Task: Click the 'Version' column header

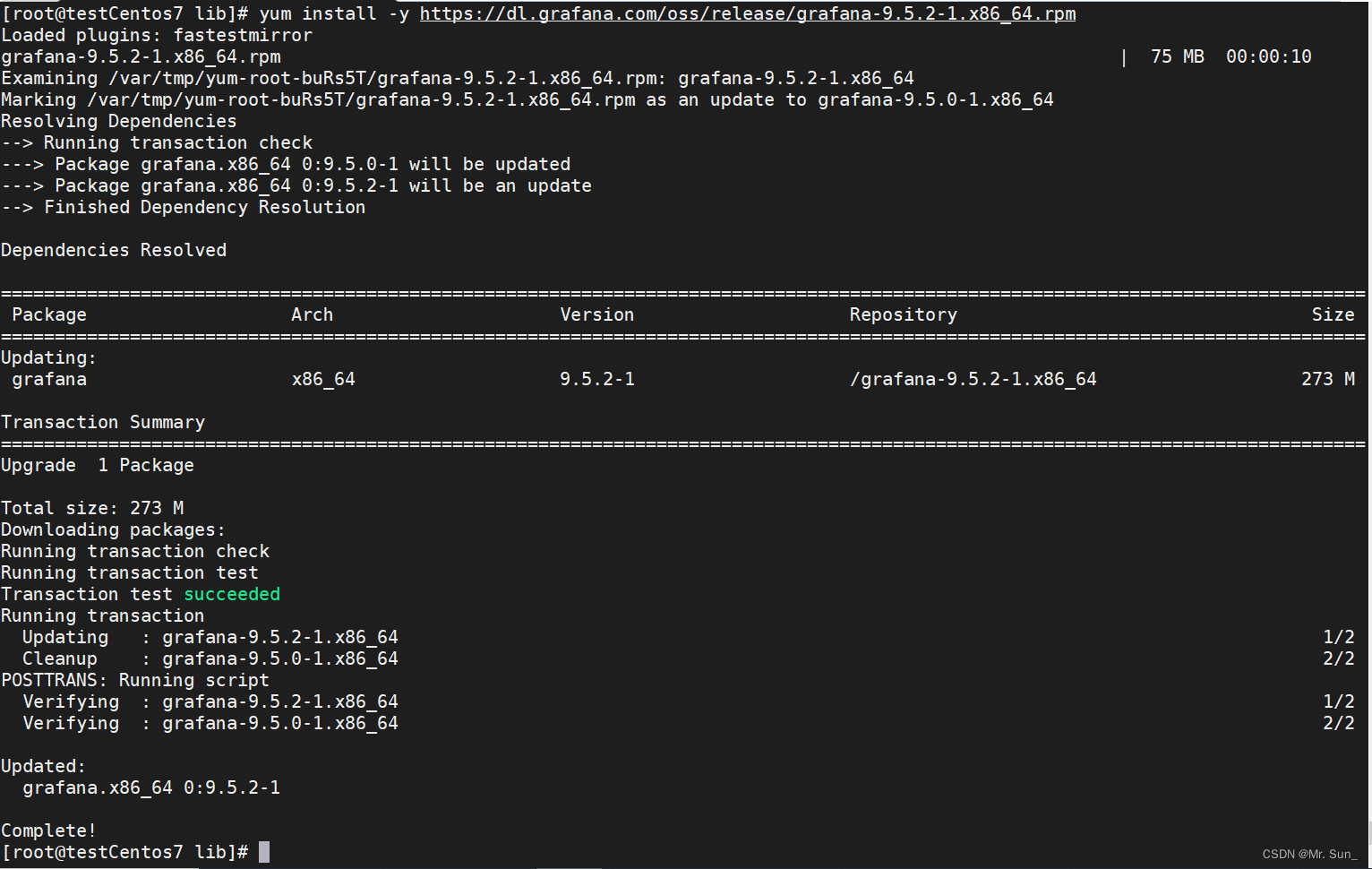Action: [x=597, y=314]
